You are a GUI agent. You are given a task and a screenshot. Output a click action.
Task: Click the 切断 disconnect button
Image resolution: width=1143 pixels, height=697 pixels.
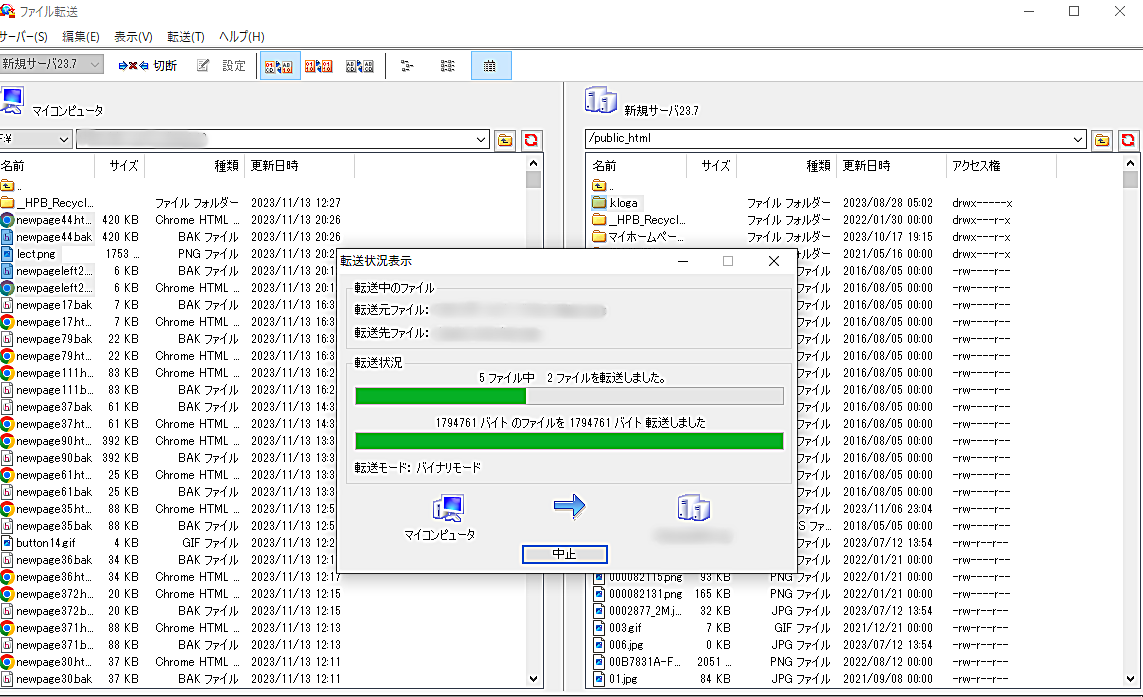coord(148,66)
